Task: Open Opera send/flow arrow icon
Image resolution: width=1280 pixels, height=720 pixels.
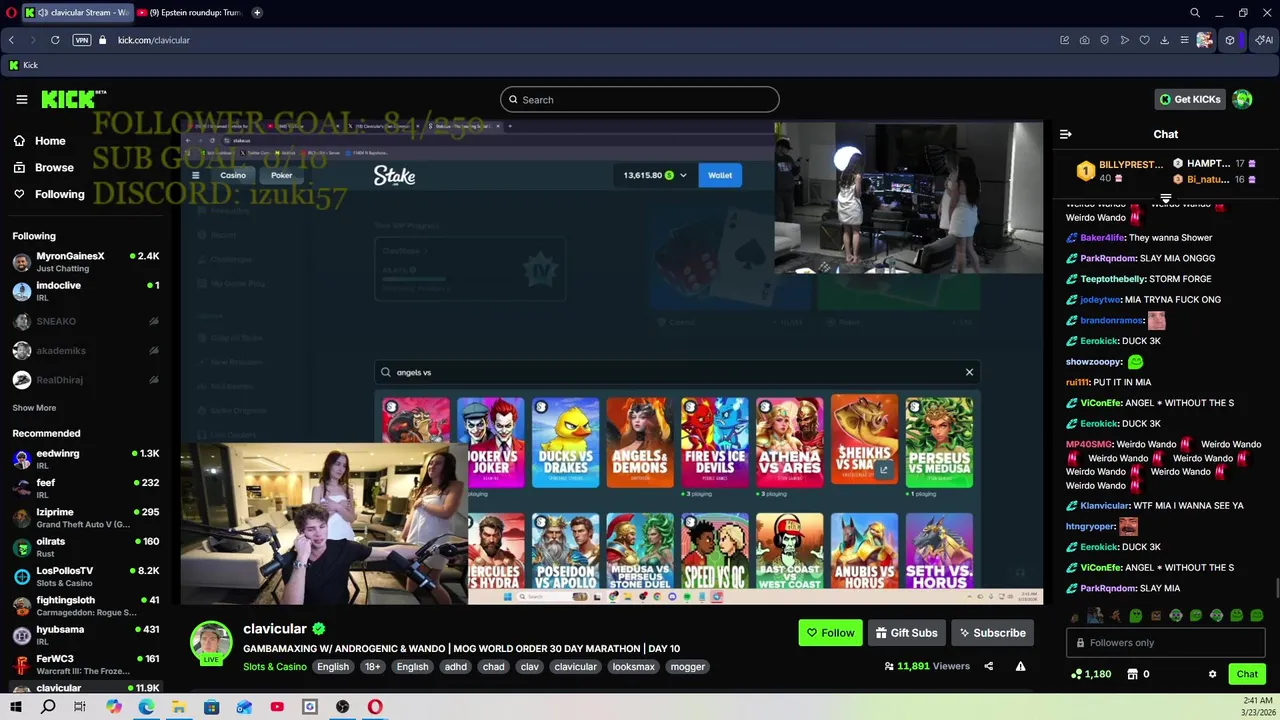Action: tap(1125, 40)
